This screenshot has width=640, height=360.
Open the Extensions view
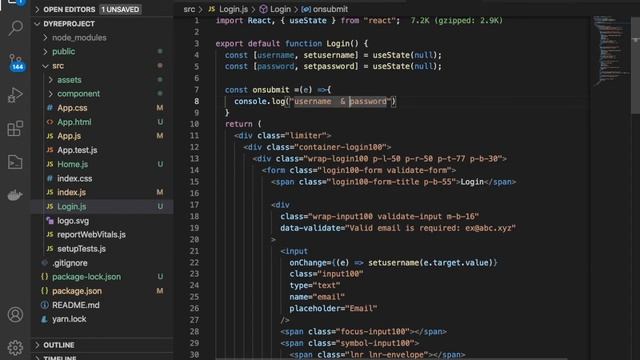(x=16, y=129)
